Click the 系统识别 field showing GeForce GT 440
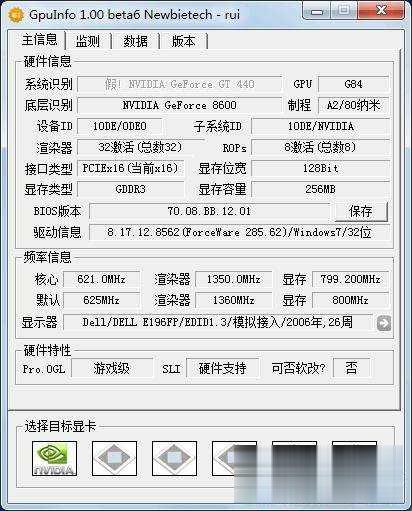Image resolution: width=412 pixels, height=511 pixels. [x=179, y=84]
